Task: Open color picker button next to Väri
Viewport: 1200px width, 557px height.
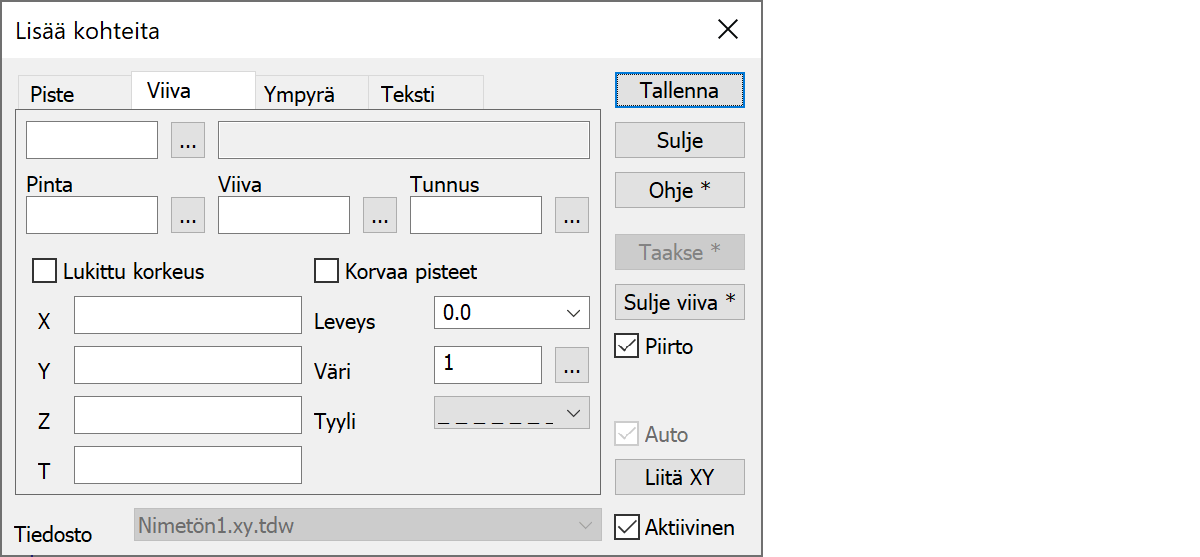Action: pos(571,366)
